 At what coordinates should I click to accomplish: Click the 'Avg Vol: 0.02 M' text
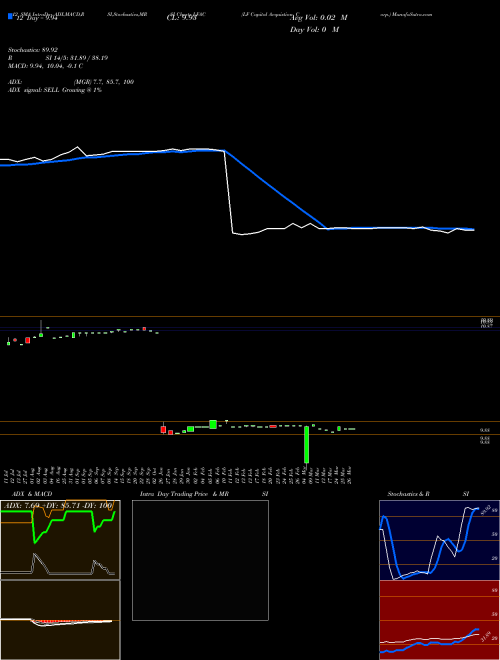pyautogui.click(x=319, y=18)
